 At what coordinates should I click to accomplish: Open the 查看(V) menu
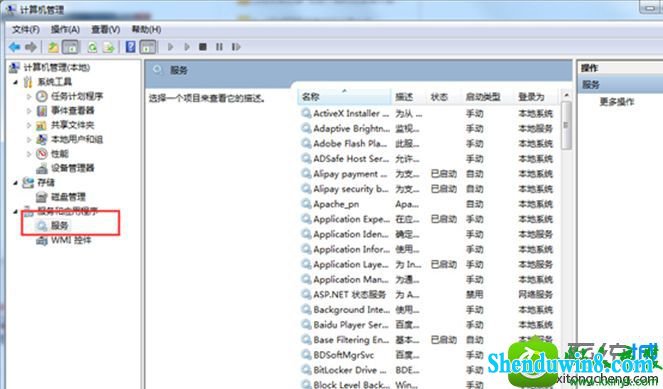[106, 29]
